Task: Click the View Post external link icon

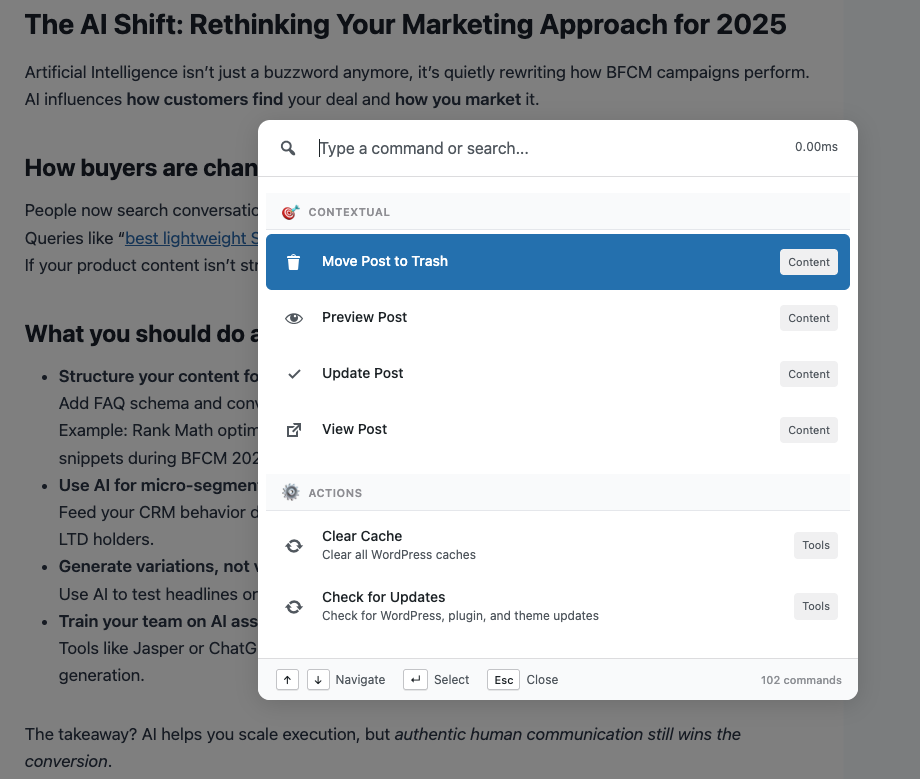Action: coord(294,430)
